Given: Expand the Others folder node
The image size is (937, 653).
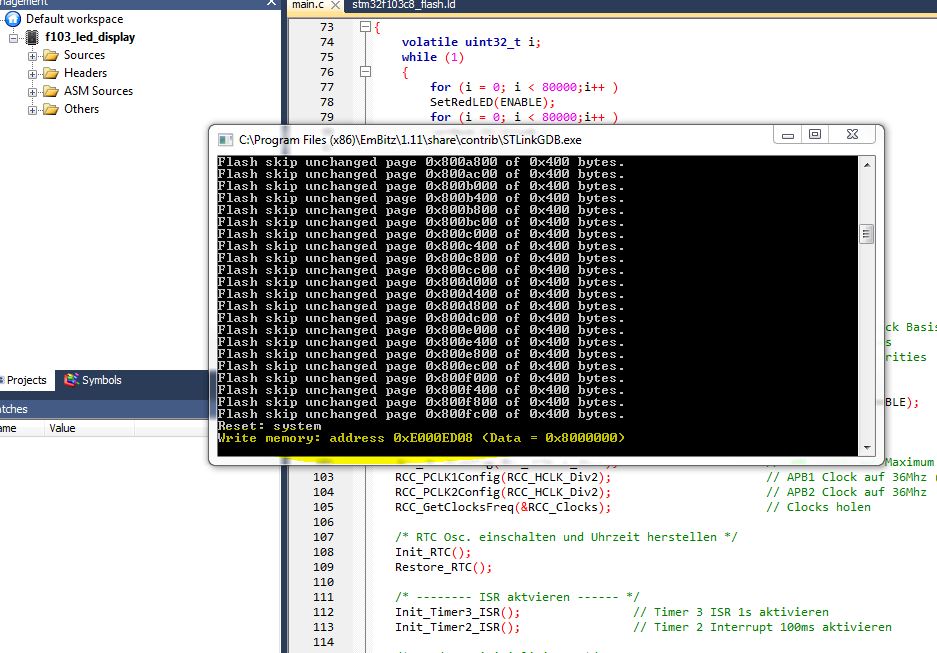Looking at the screenshot, I should (32, 110).
